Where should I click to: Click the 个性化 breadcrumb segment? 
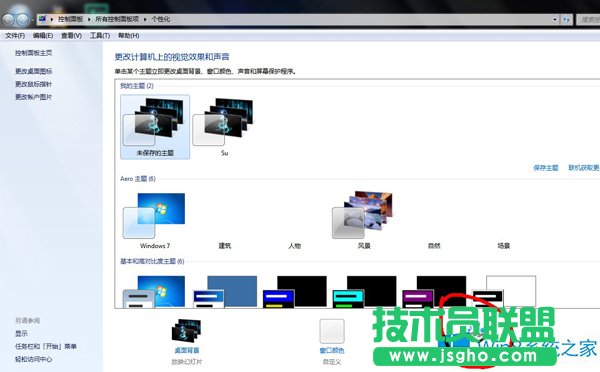160,19
